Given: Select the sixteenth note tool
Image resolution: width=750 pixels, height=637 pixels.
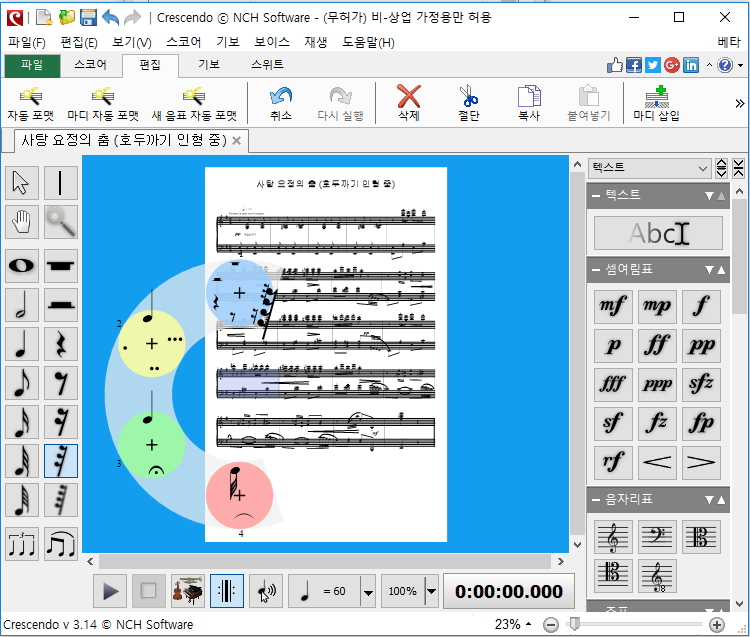Looking at the screenshot, I should (22, 422).
